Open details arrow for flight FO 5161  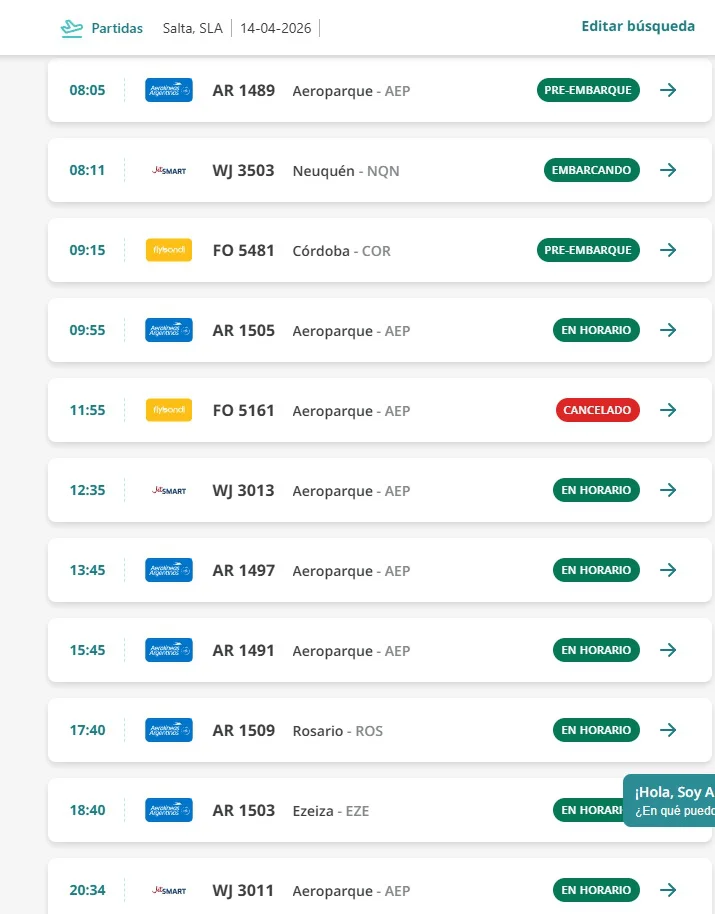tap(668, 410)
